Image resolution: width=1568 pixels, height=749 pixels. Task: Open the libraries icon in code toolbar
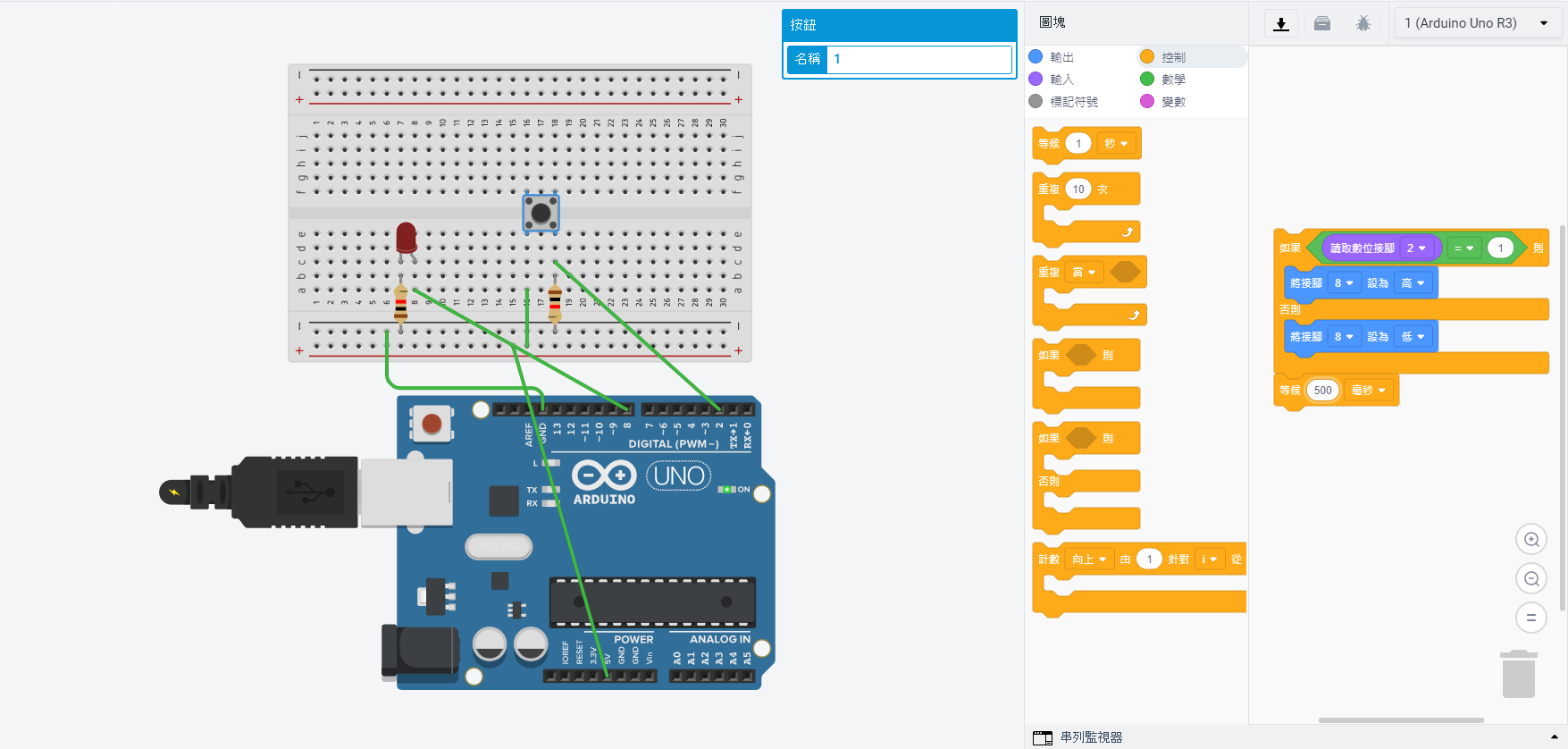(x=1322, y=23)
